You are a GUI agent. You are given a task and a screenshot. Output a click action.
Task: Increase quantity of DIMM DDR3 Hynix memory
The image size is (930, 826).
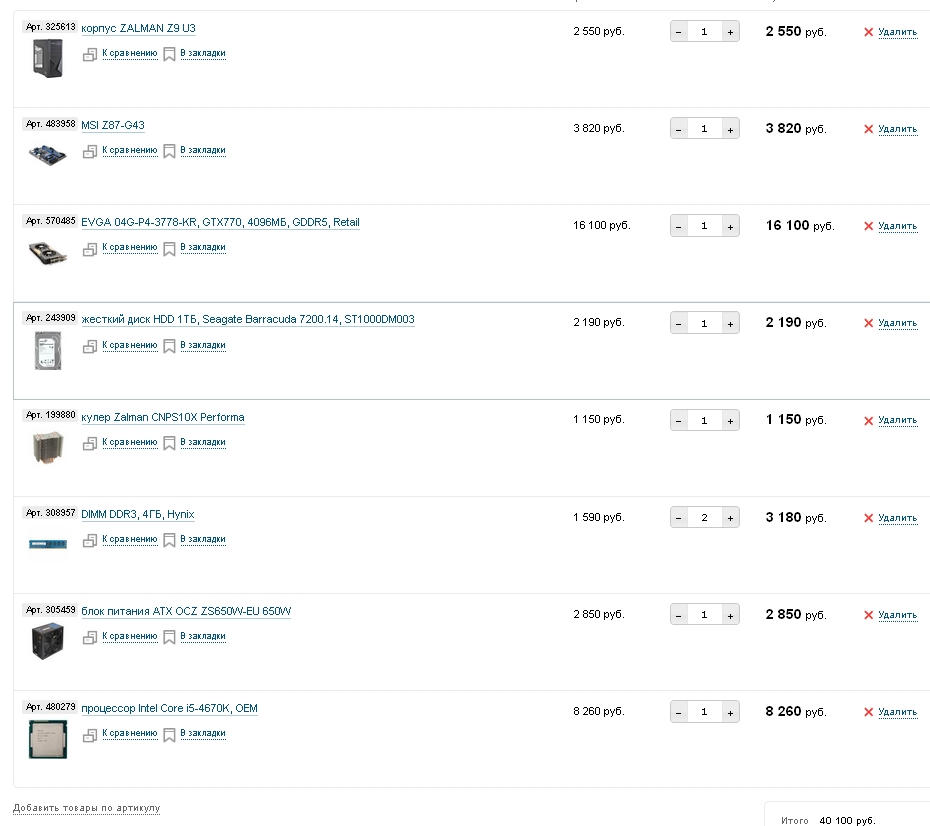pos(730,518)
